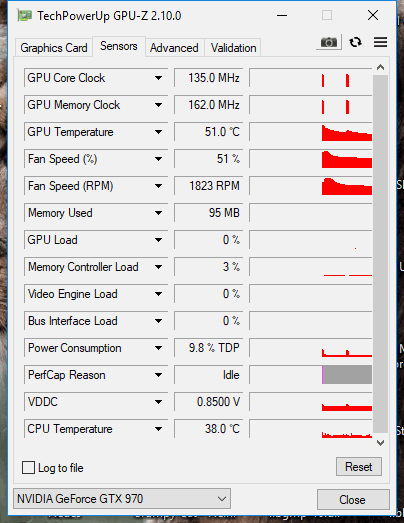Minimize the GPU-Z window
This screenshot has width=404, height=523.
pos(282,15)
